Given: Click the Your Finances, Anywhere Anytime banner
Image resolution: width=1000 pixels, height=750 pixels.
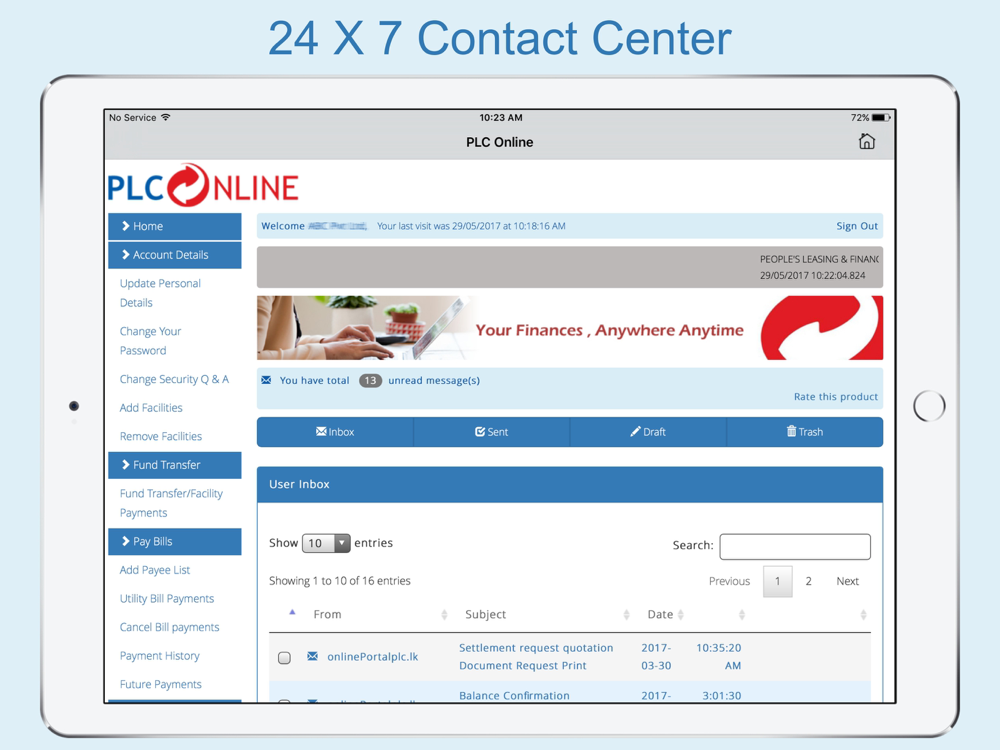Looking at the screenshot, I should point(570,328).
